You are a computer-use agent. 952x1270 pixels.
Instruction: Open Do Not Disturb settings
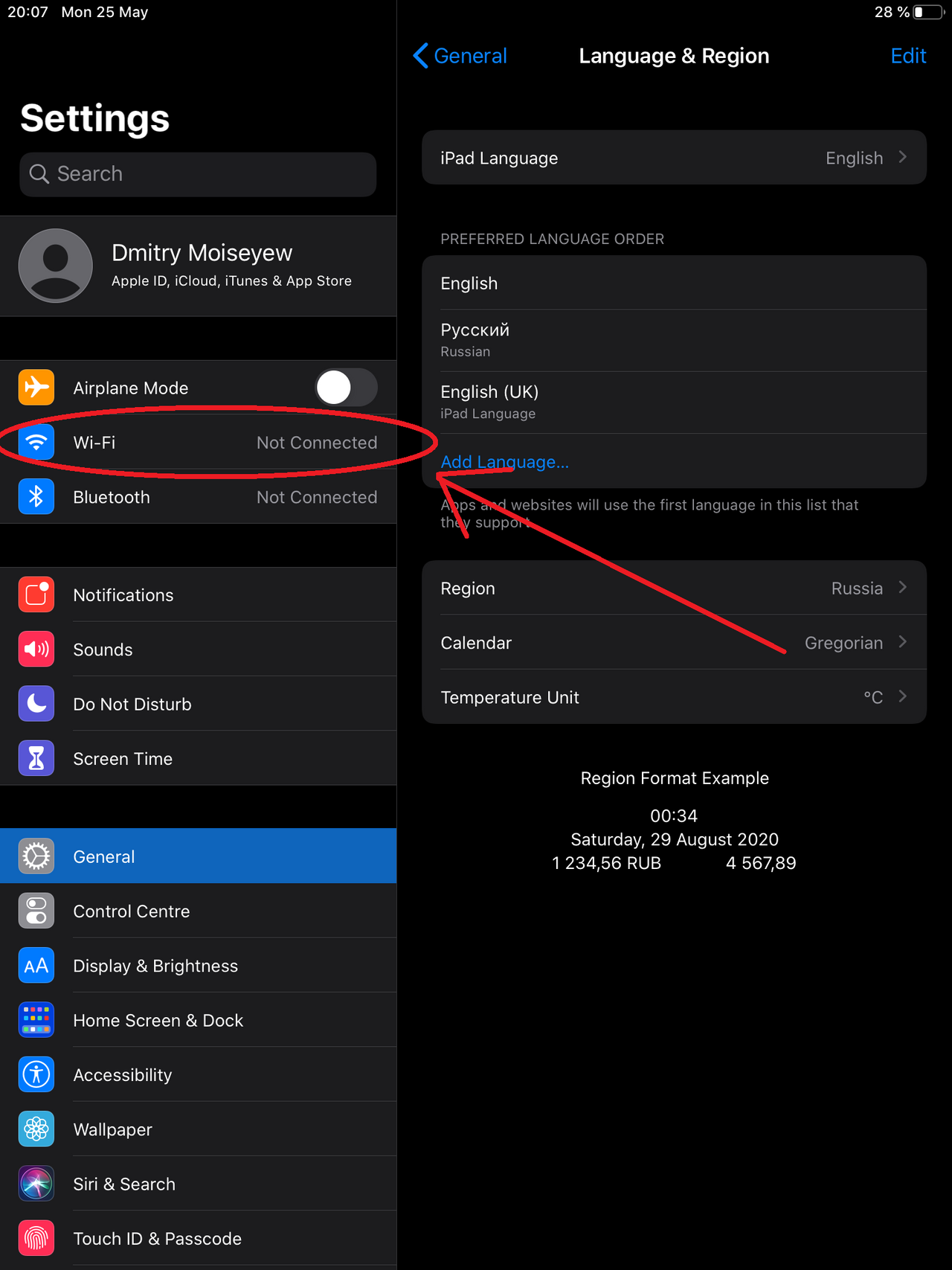tap(199, 704)
